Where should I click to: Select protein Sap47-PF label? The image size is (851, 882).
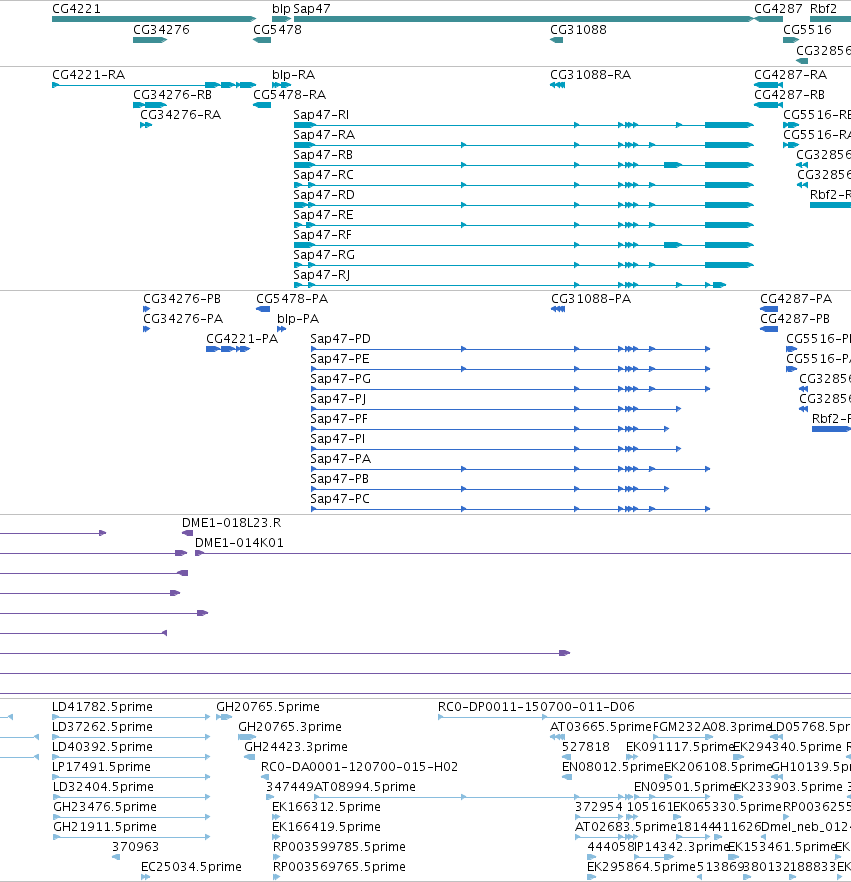(x=339, y=418)
